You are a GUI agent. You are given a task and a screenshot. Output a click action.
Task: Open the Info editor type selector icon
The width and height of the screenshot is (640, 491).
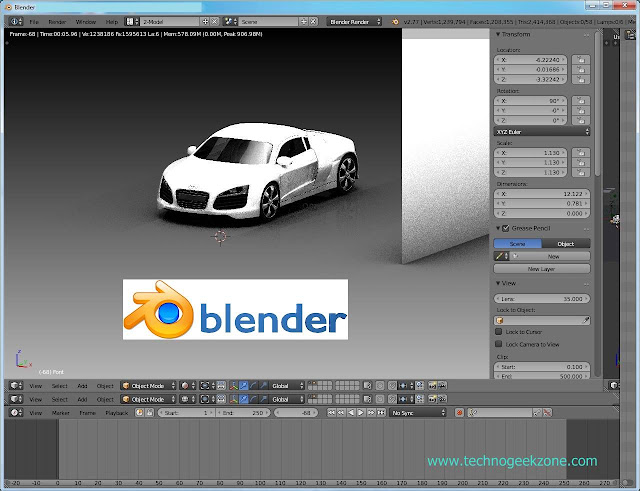tap(16, 21)
